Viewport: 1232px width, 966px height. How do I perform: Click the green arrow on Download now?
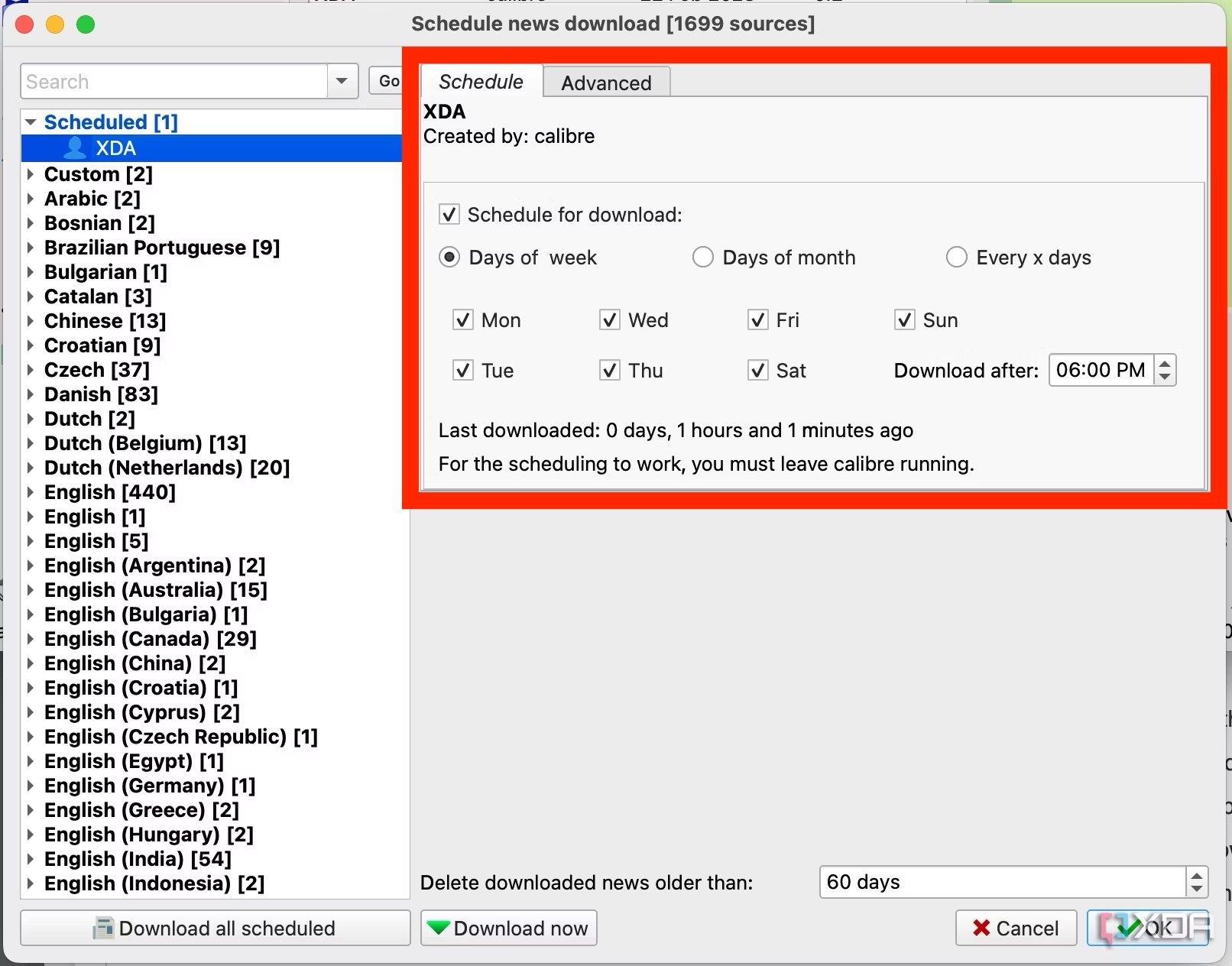pos(438,928)
